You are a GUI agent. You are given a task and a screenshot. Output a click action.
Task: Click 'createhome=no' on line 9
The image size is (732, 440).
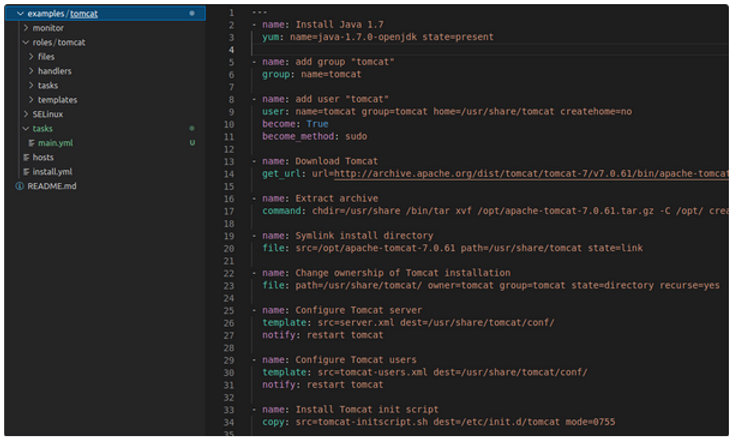[596, 111]
